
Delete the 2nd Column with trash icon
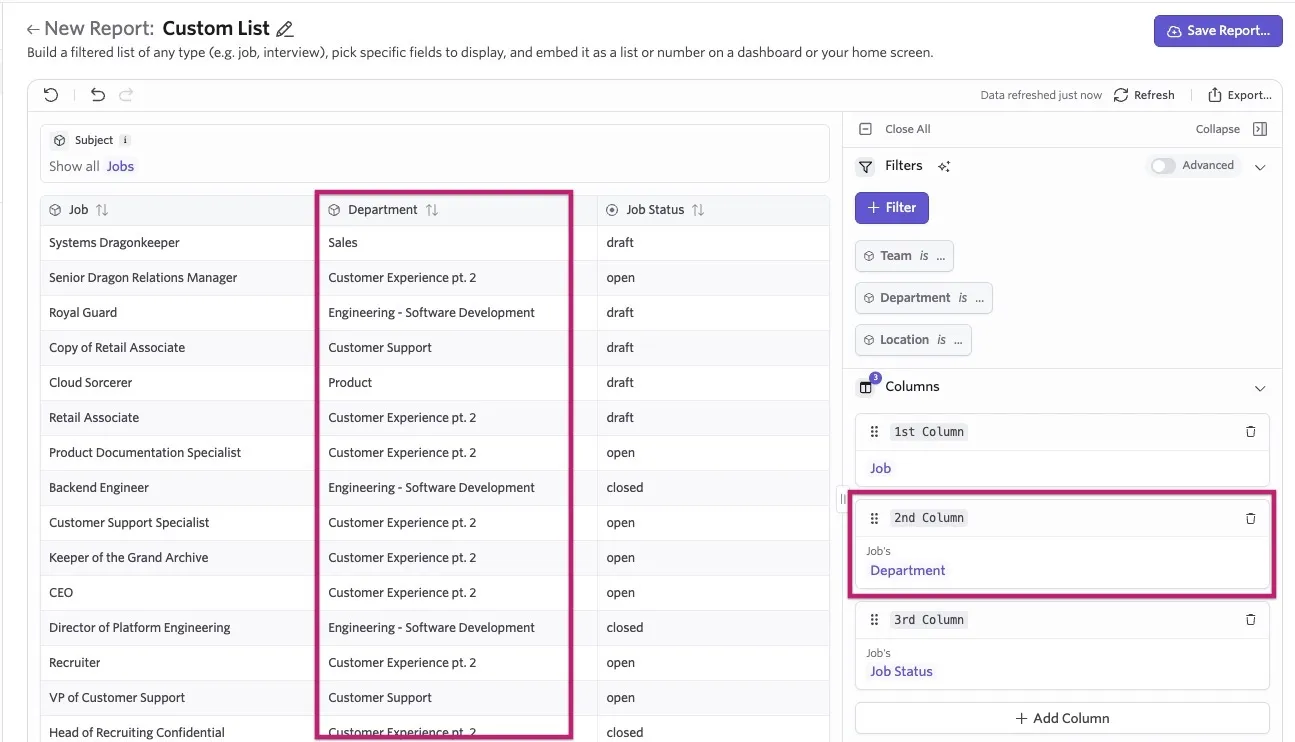click(1250, 518)
